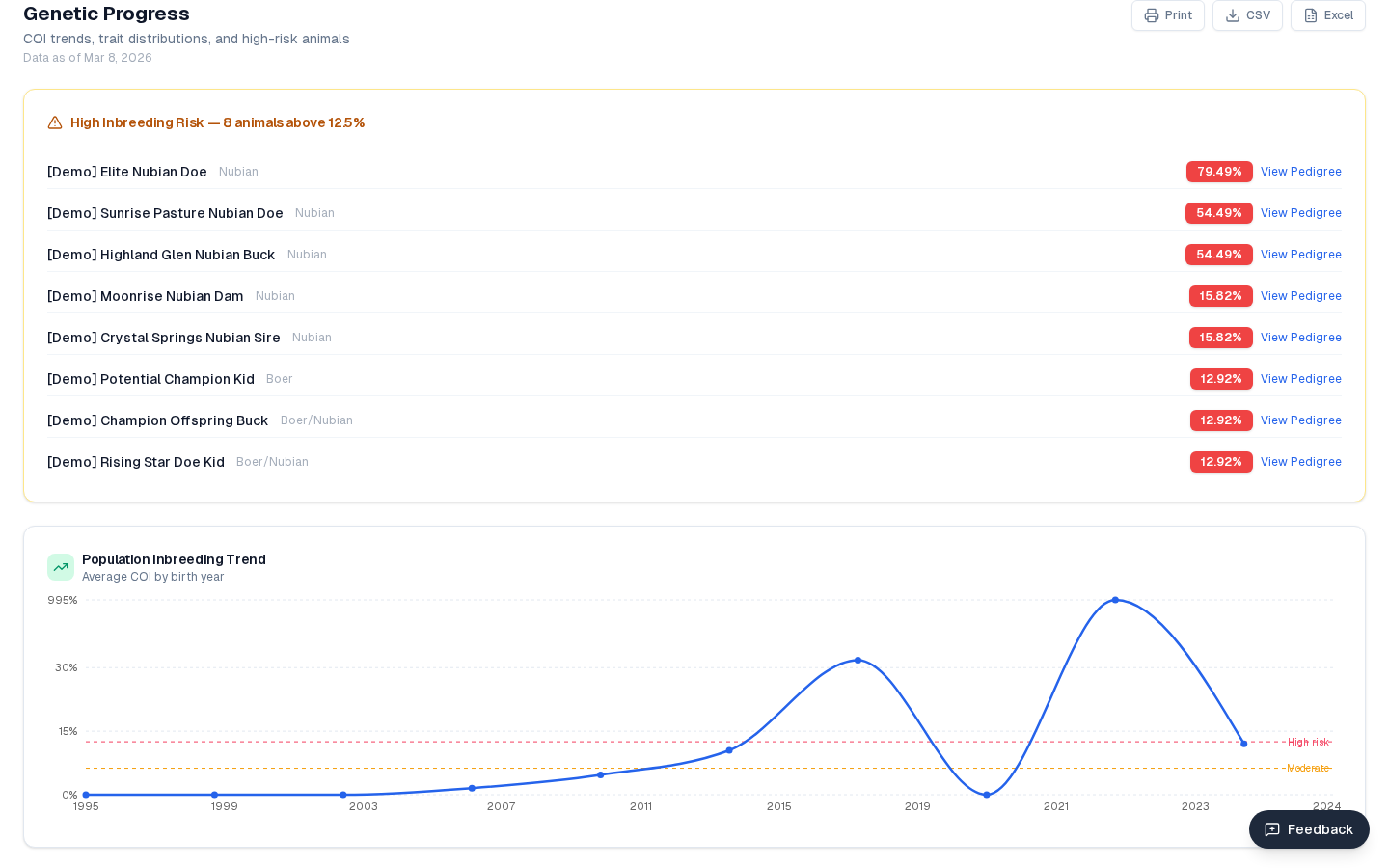Click the Print button
The width and height of the screenshot is (1389, 868).
click(x=1168, y=15)
